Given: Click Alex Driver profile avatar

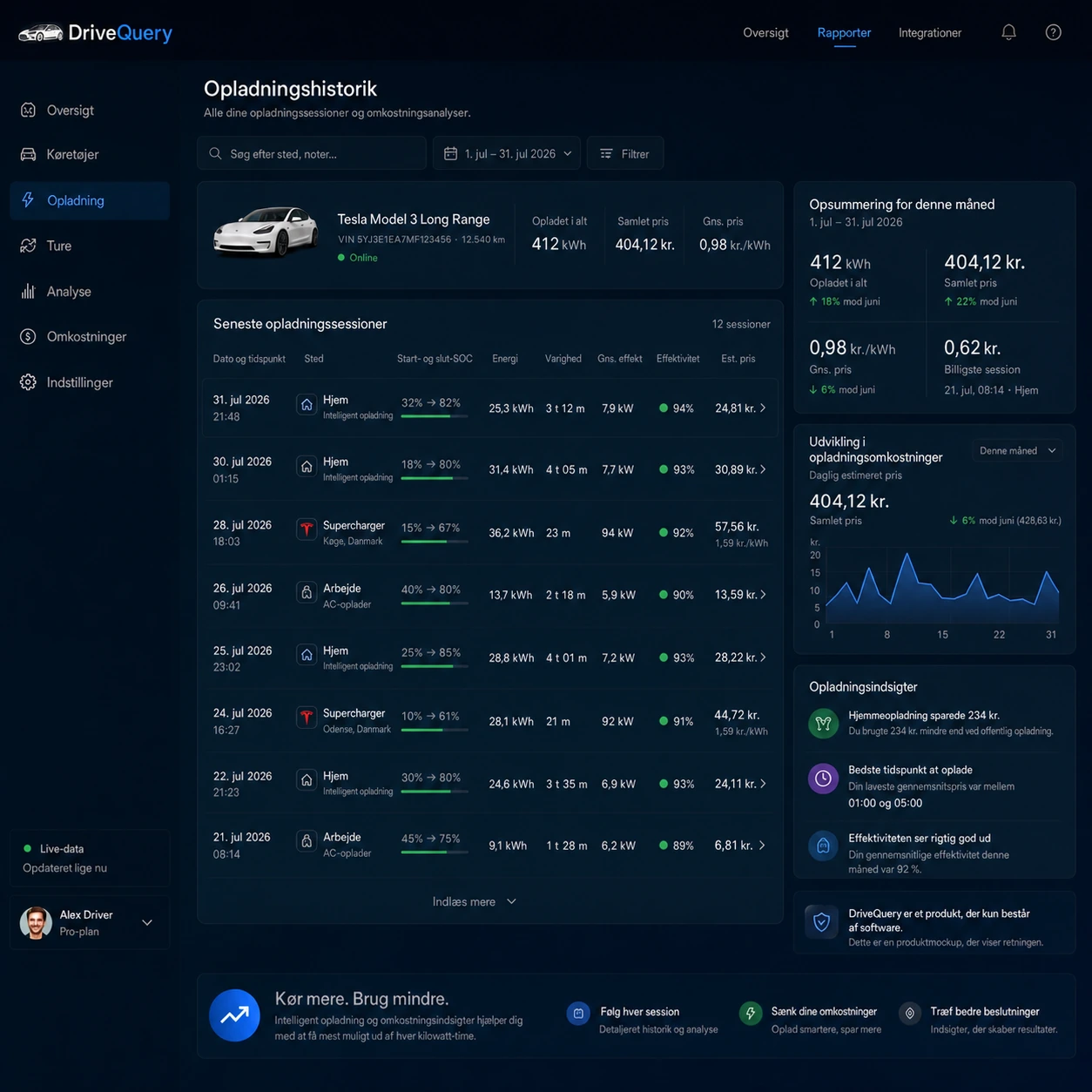Looking at the screenshot, I should point(36,922).
